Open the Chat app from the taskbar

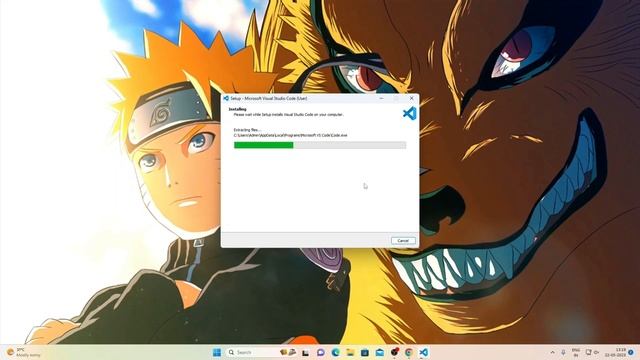(x=321, y=352)
